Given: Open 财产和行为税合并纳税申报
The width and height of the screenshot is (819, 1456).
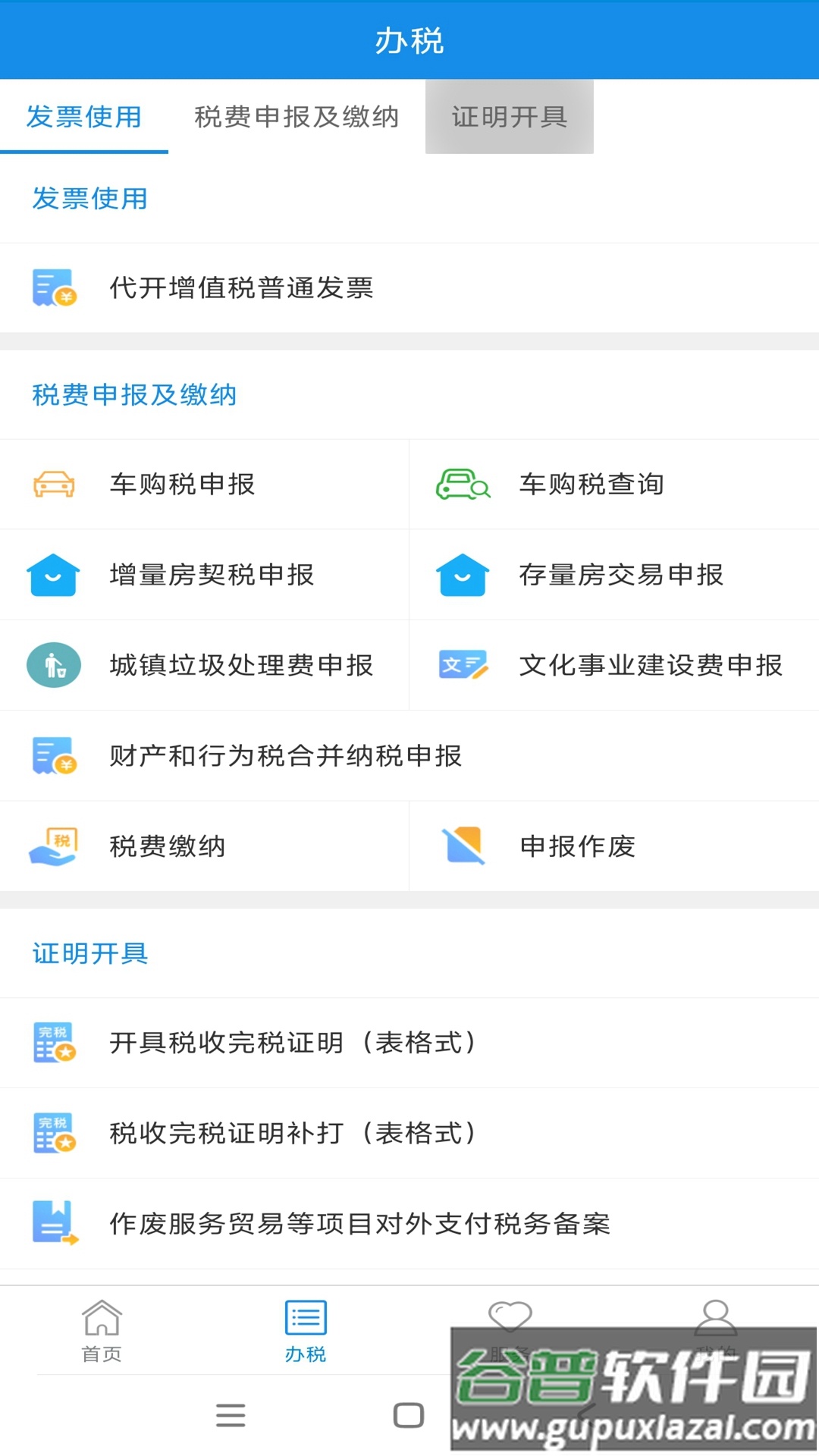Looking at the screenshot, I should 285,756.
